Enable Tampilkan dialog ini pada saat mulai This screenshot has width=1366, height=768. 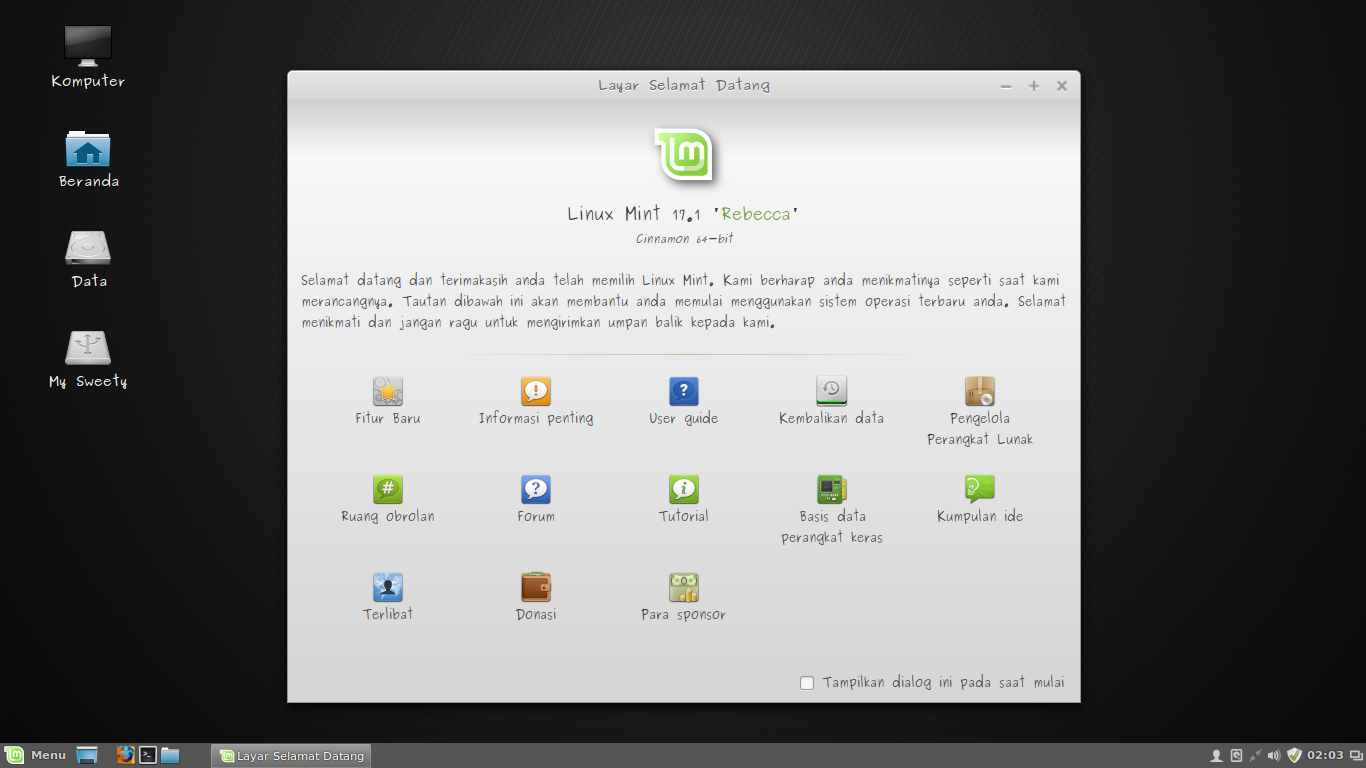point(807,683)
